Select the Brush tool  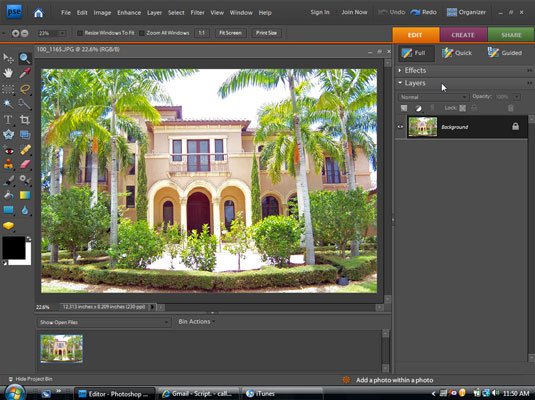pyautogui.click(x=8, y=180)
